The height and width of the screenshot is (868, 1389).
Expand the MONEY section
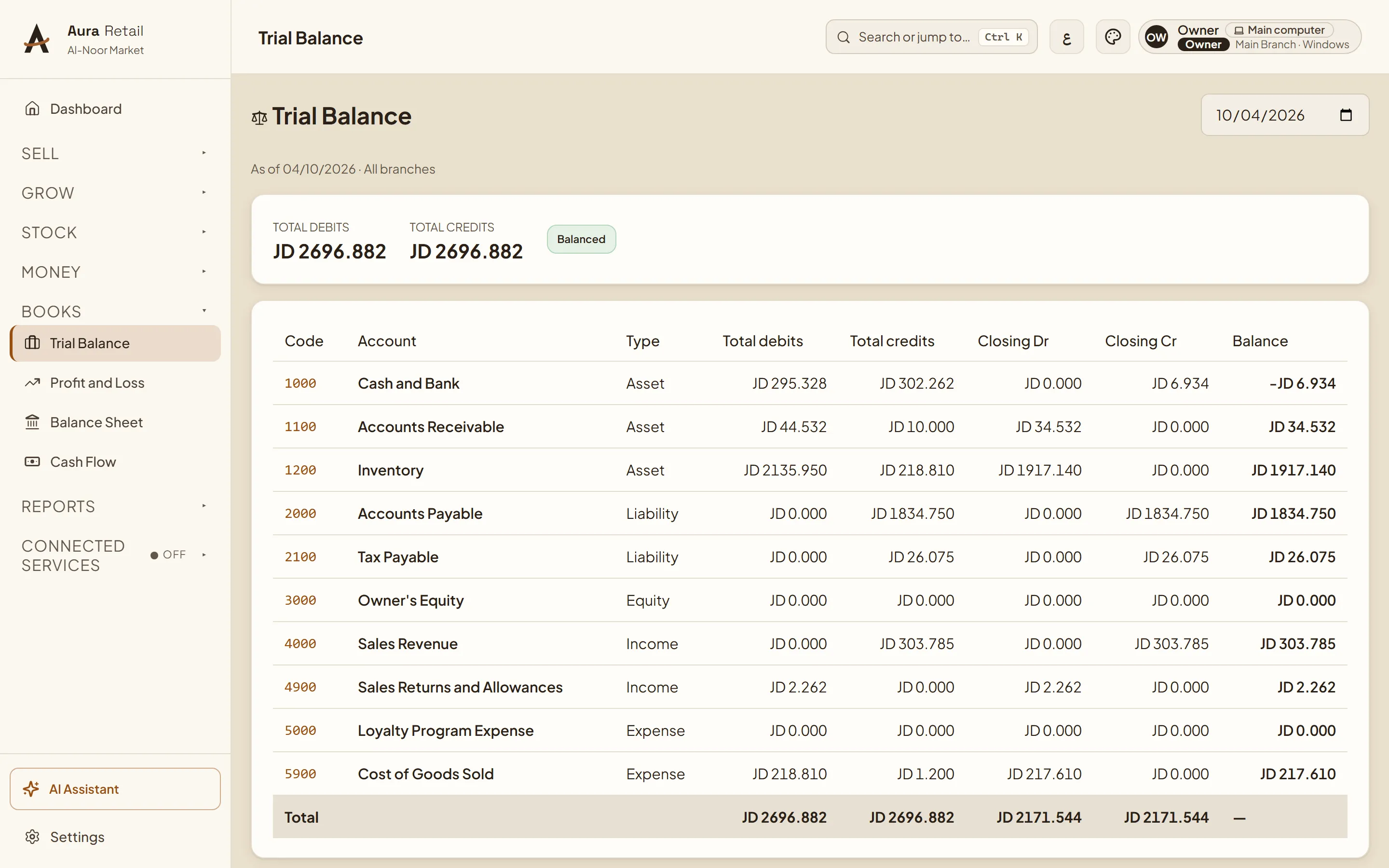click(115, 272)
